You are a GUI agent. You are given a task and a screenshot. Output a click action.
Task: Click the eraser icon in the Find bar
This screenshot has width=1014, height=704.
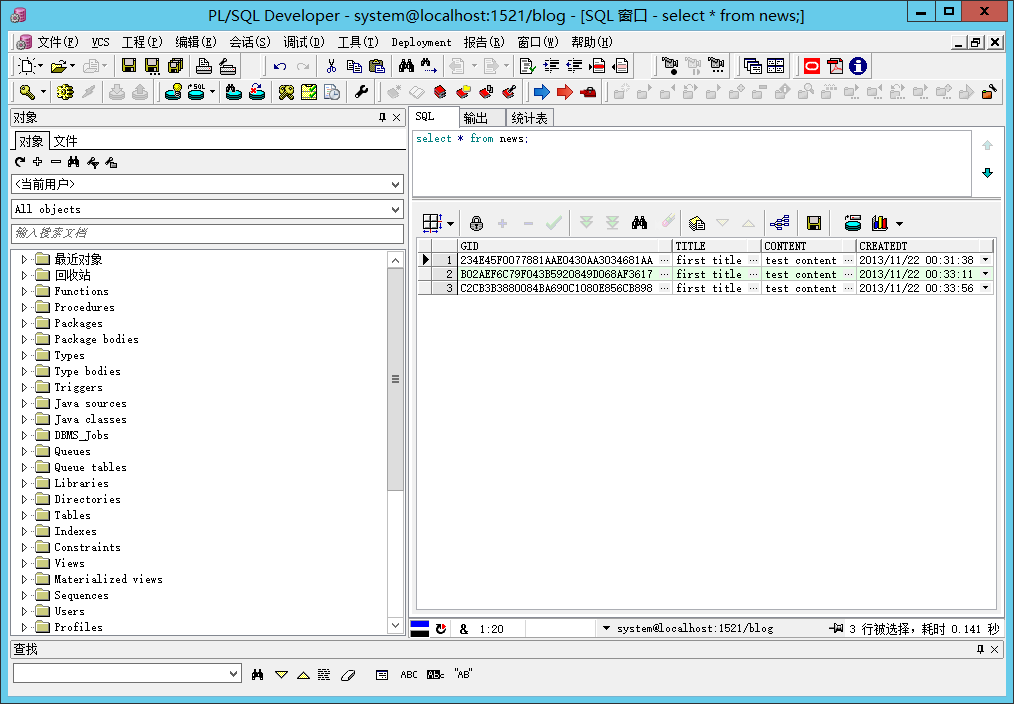[348, 674]
